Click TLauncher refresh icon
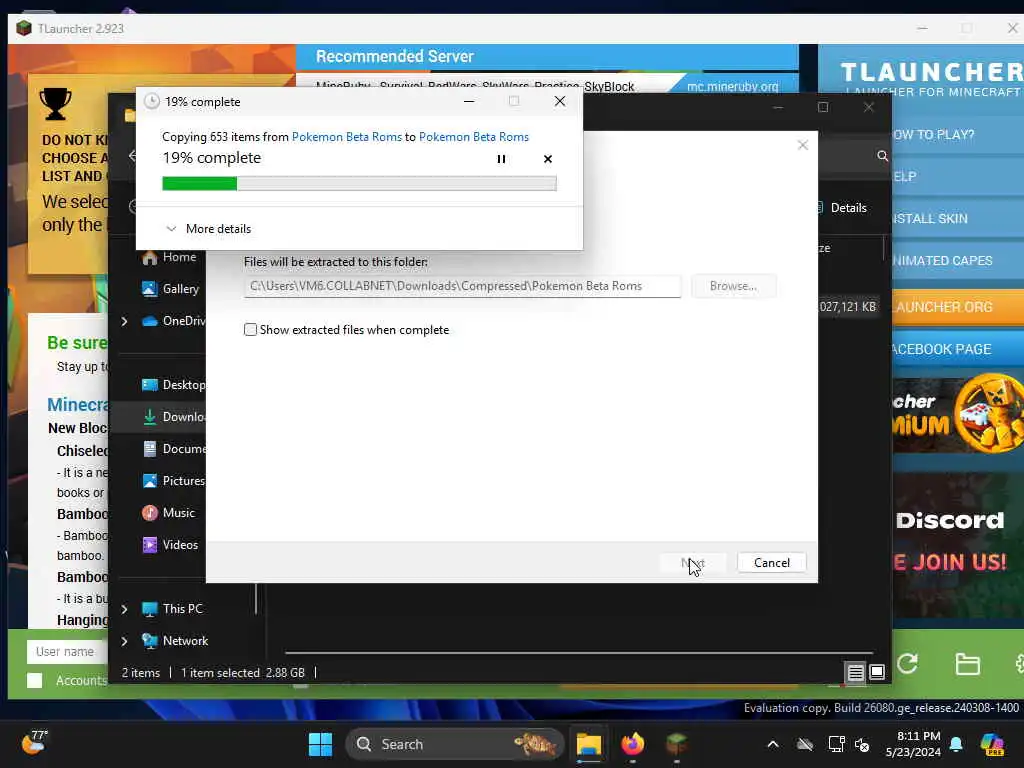Viewport: 1024px width, 768px height. 907,664
